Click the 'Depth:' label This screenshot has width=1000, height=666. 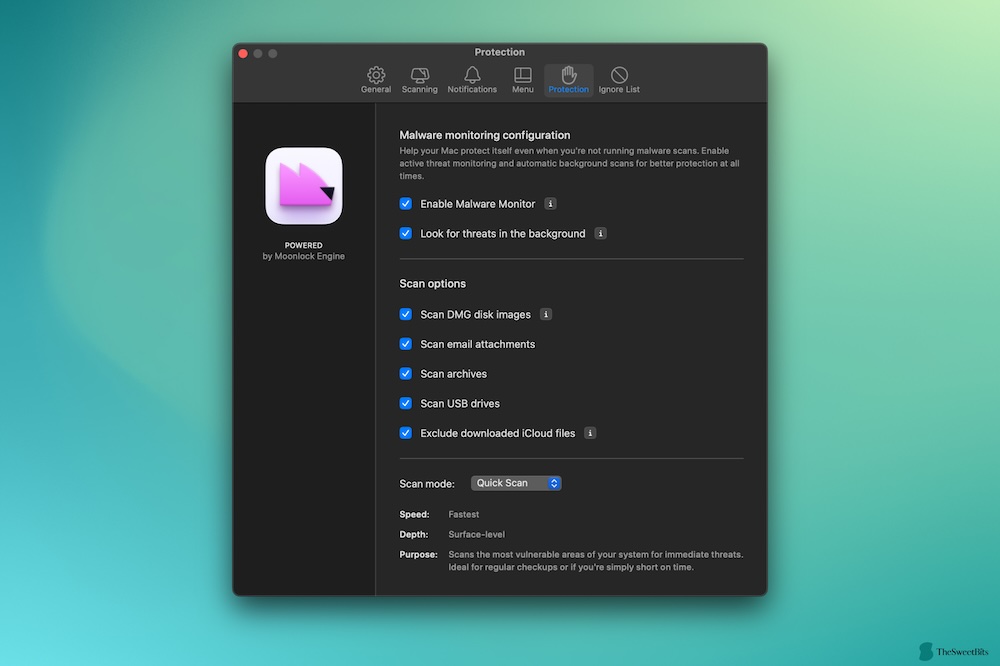[x=414, y=535]
